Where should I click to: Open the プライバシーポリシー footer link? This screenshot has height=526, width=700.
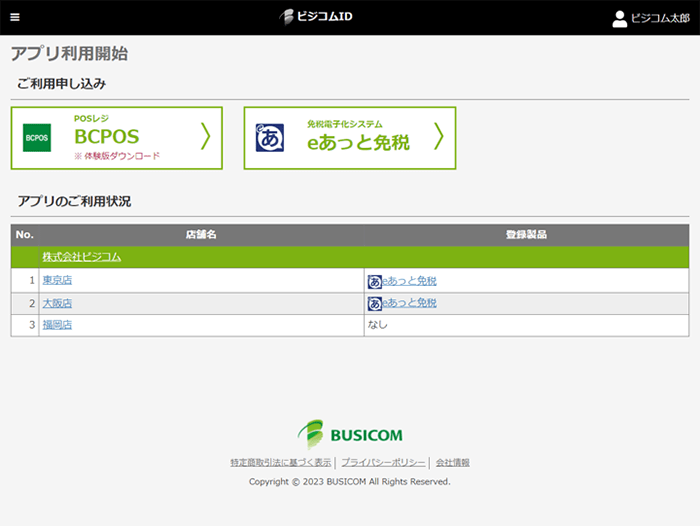click(383, 463)
